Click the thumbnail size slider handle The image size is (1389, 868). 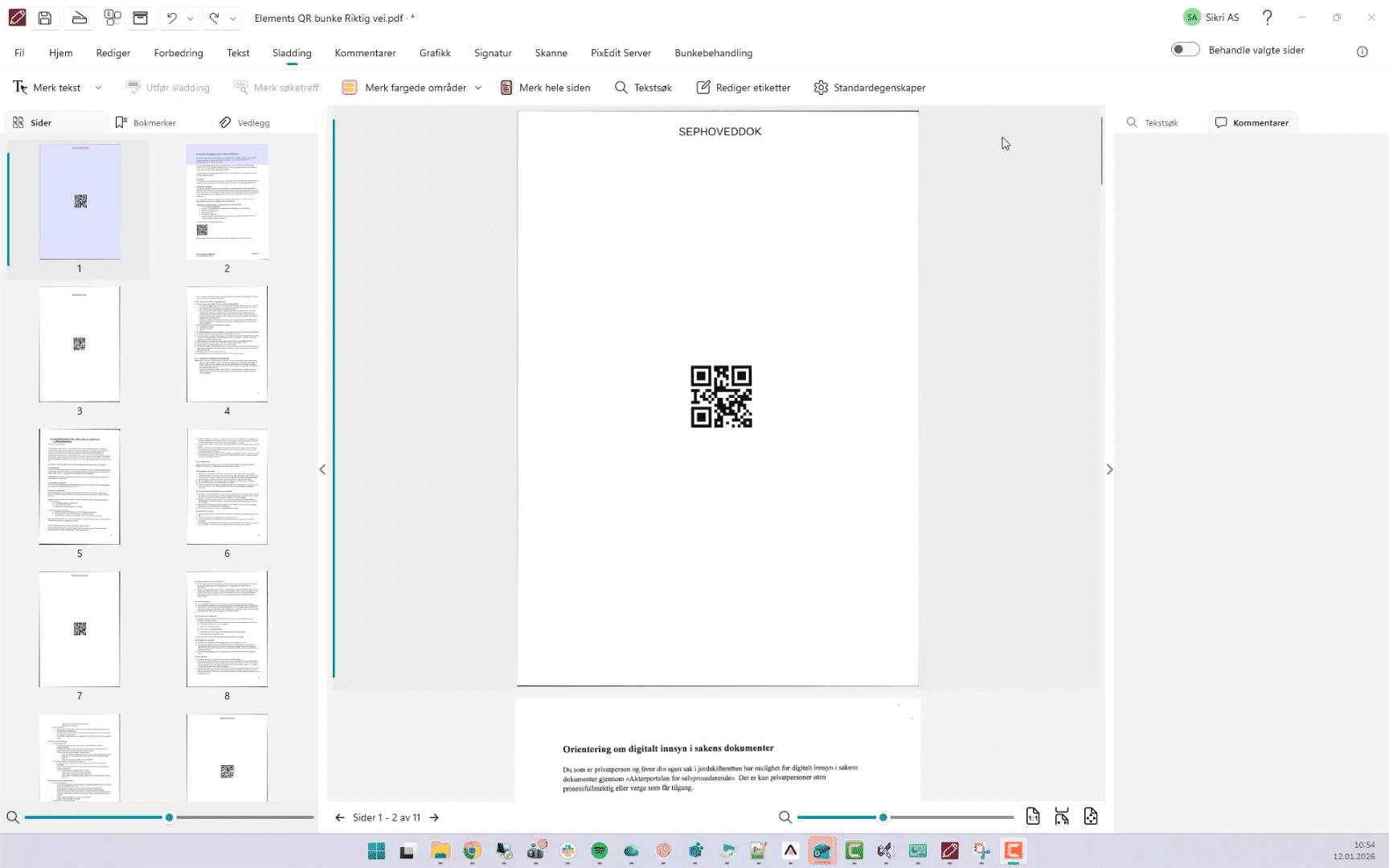(x=169, y=817)
